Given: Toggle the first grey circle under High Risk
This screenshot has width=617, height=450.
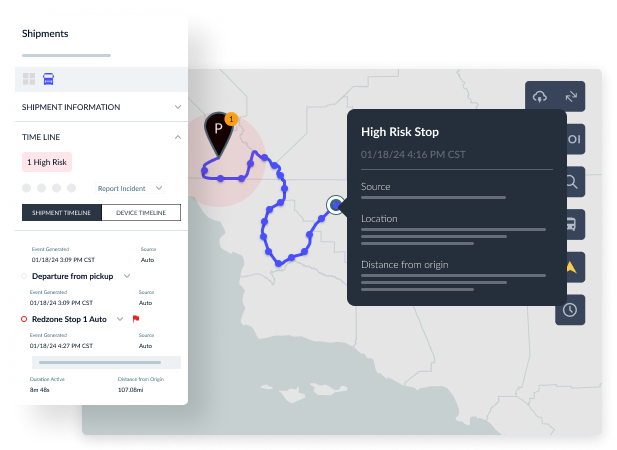Looking at the screenshot, I should click(x=26, y=188).
